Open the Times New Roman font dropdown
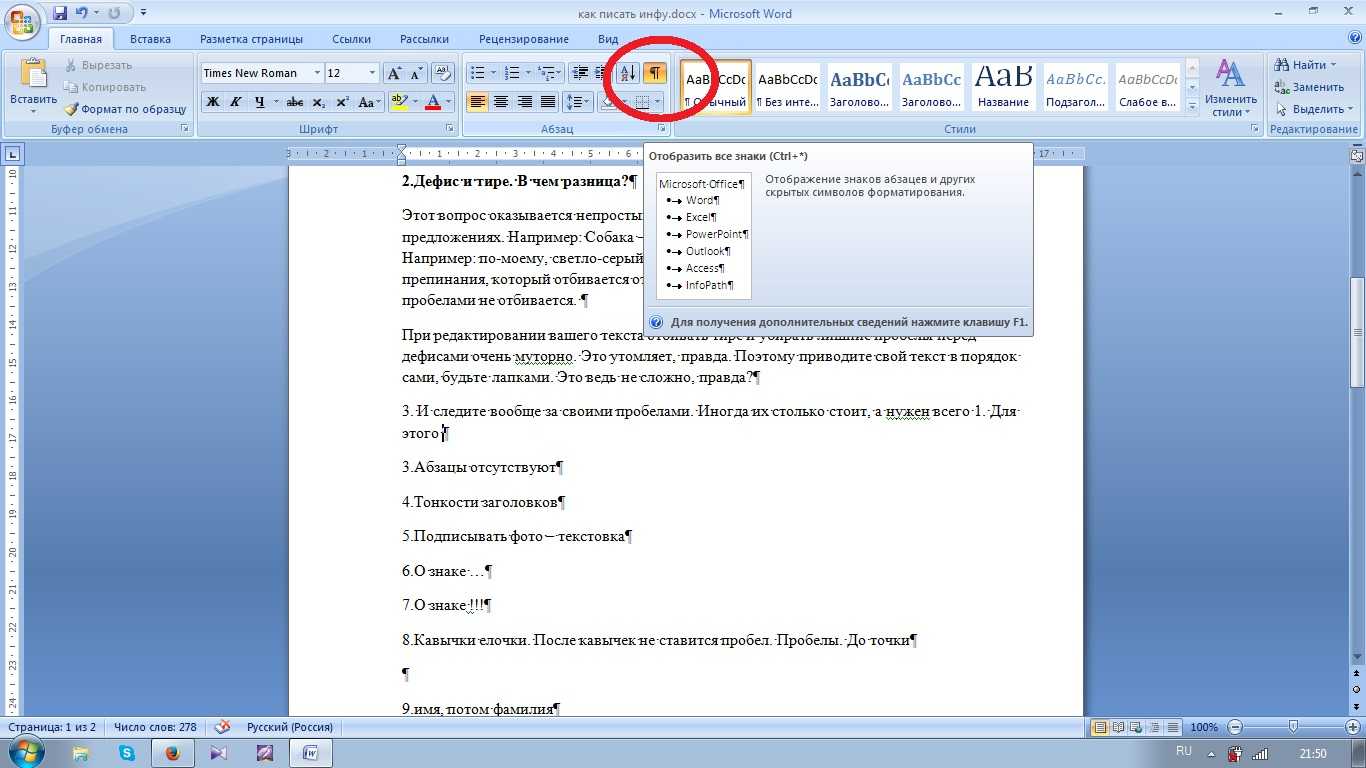Screen dimensions: 1366x768 (x=317, y=73)
